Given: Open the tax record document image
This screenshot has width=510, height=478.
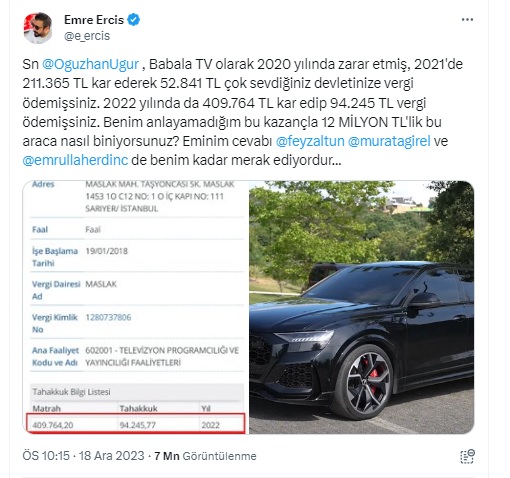Looking at the screenshot, I should tap(135, 307).
